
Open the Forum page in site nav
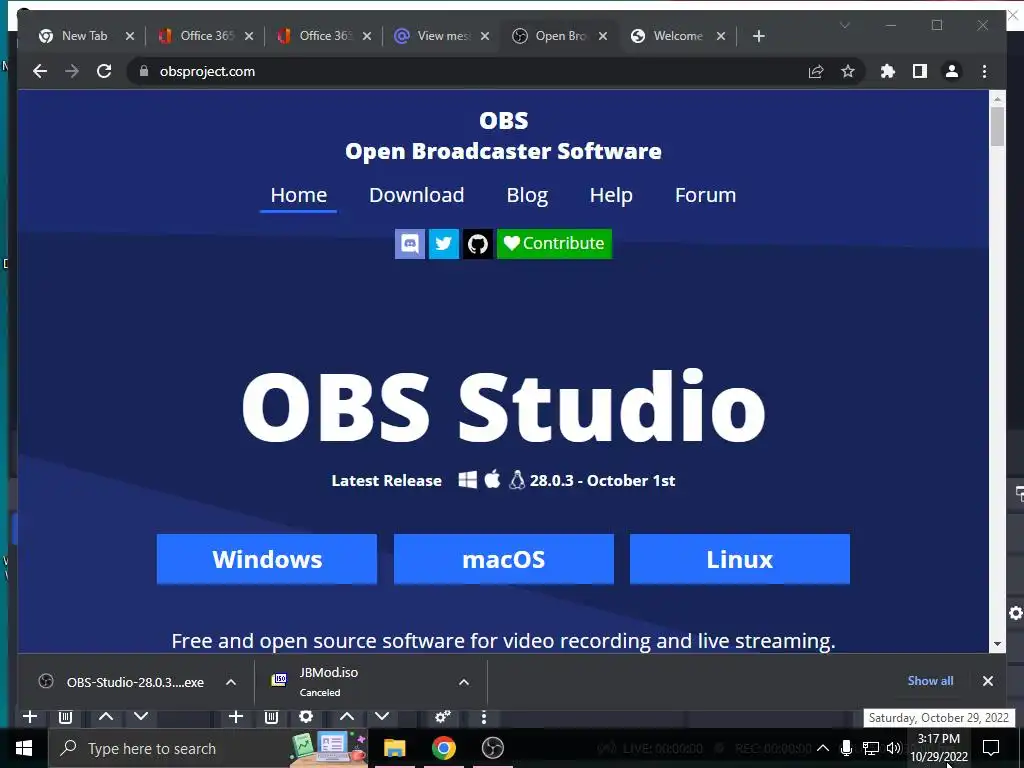tap(705, 195)
